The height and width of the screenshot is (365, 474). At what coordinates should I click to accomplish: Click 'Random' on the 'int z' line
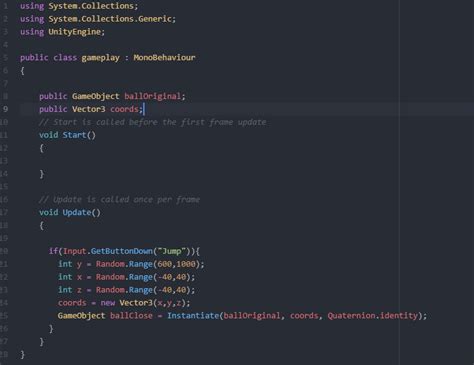tap(110, 290)
